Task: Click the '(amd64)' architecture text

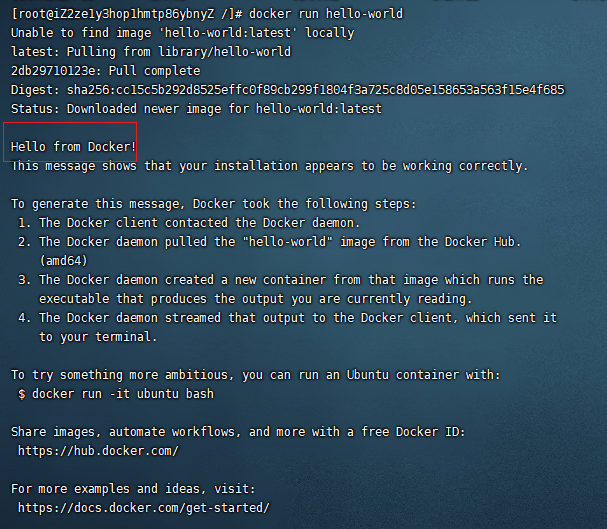Action: 64,261
